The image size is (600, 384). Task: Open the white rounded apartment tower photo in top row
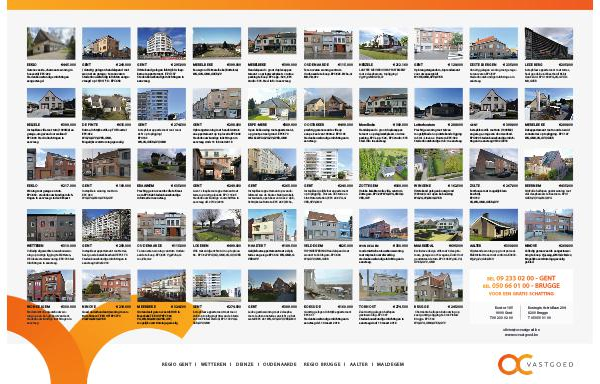click(161, 43)
